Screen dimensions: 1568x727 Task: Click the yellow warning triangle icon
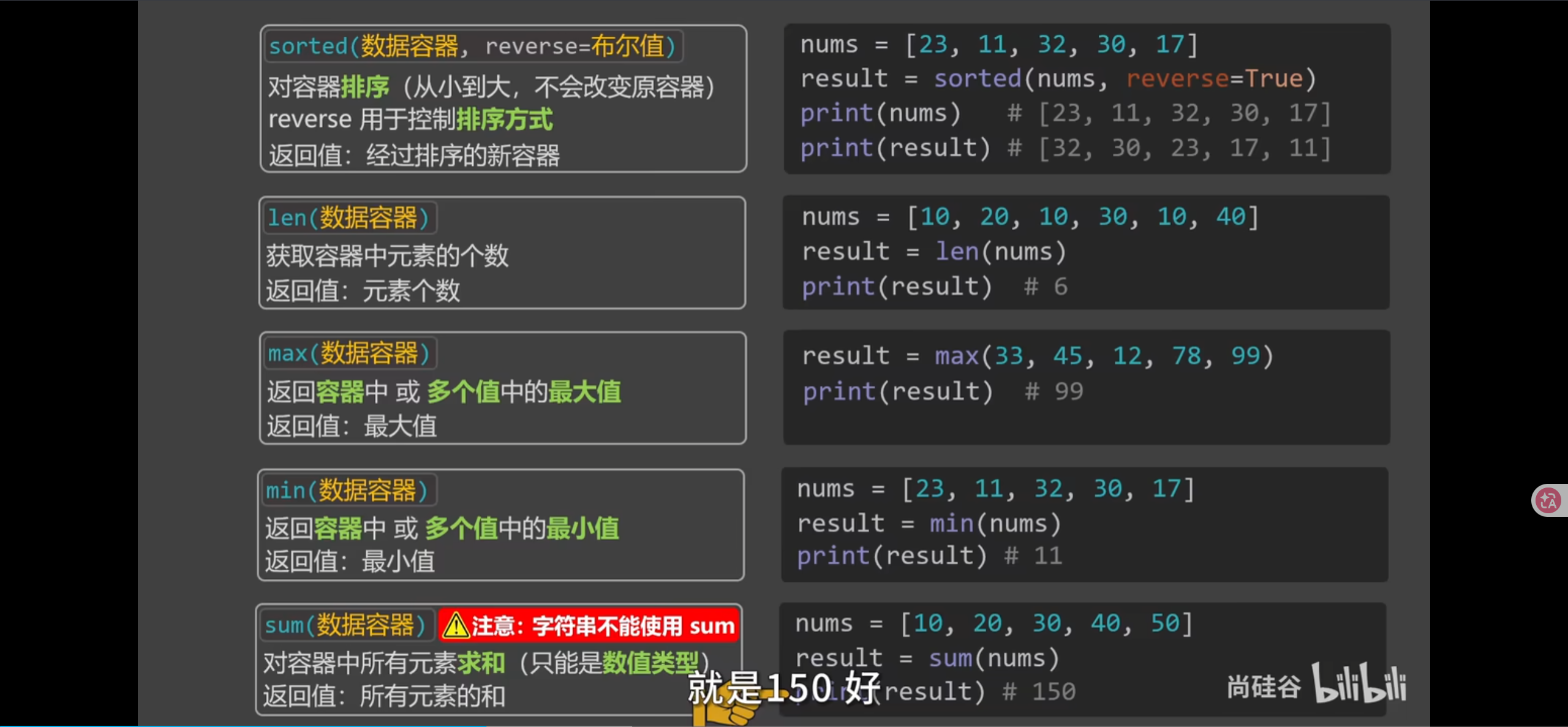(456, 625)
